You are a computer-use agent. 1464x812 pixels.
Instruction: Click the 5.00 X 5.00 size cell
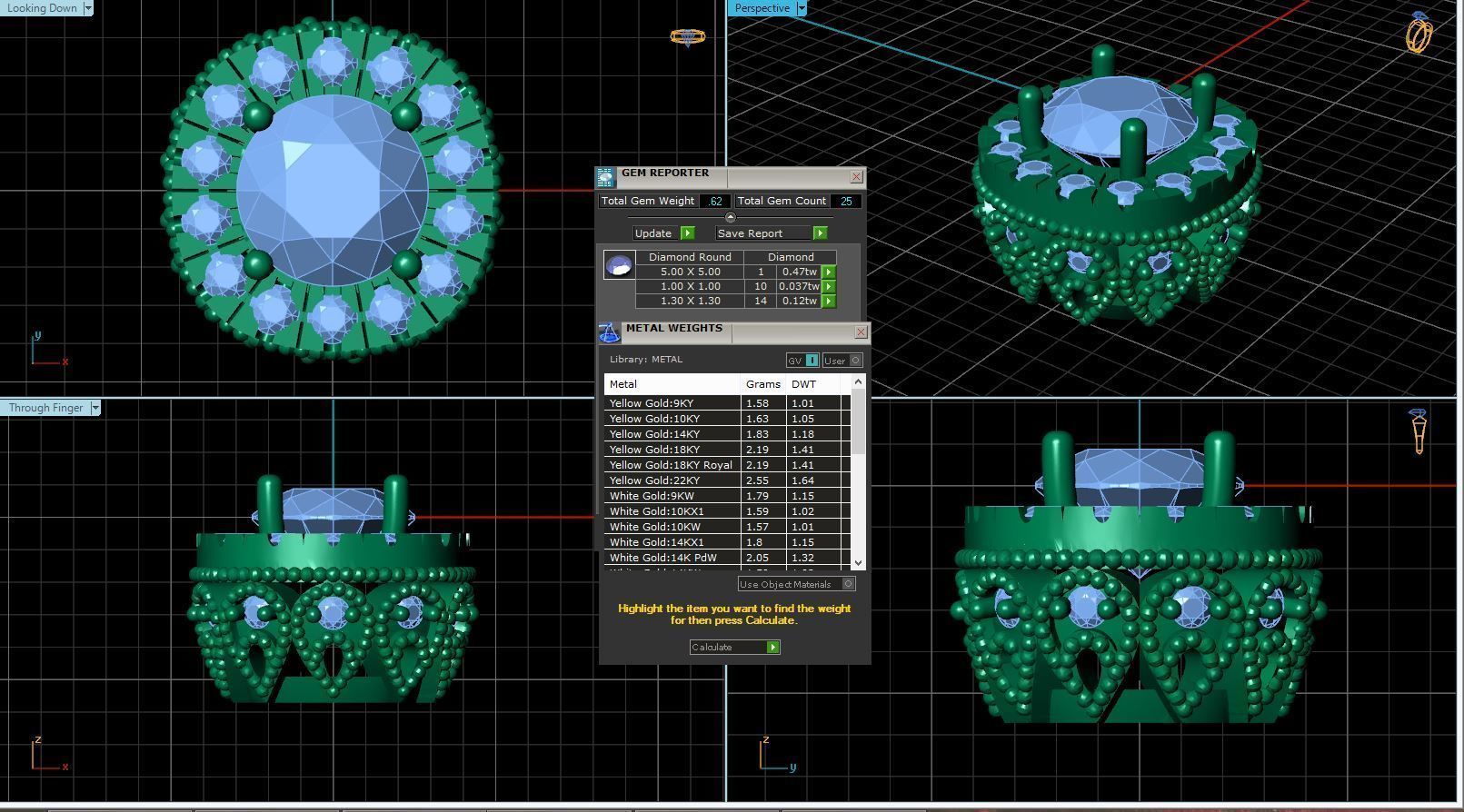point(690,272)
